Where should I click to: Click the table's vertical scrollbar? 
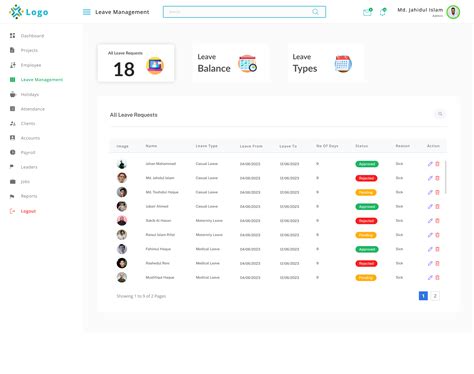point(446,177)
